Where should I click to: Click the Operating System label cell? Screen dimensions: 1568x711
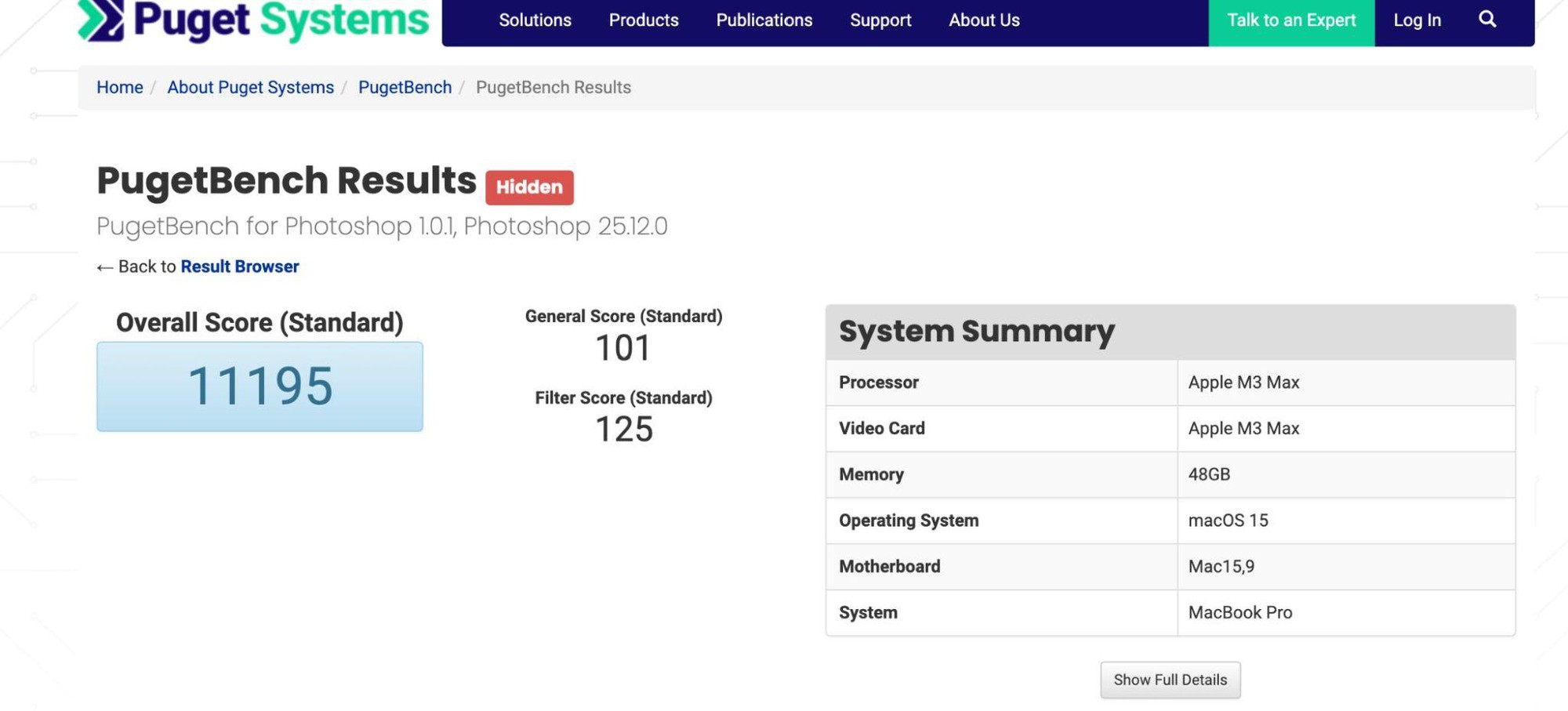(x=1001, y=521)
